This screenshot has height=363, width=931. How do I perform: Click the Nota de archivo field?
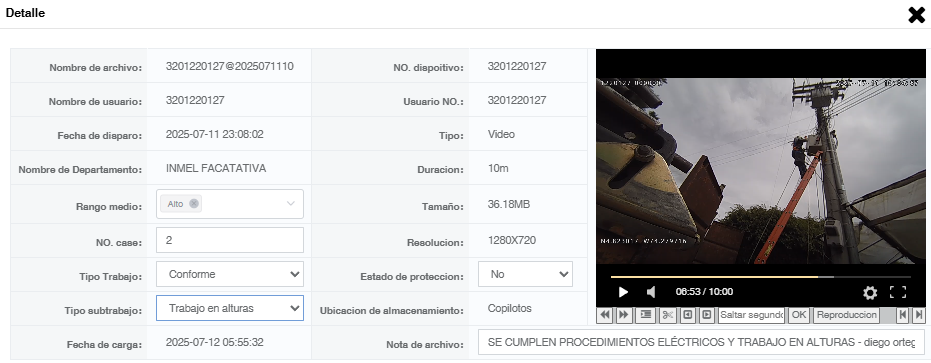pyautogui.click(x=701, y=342)
